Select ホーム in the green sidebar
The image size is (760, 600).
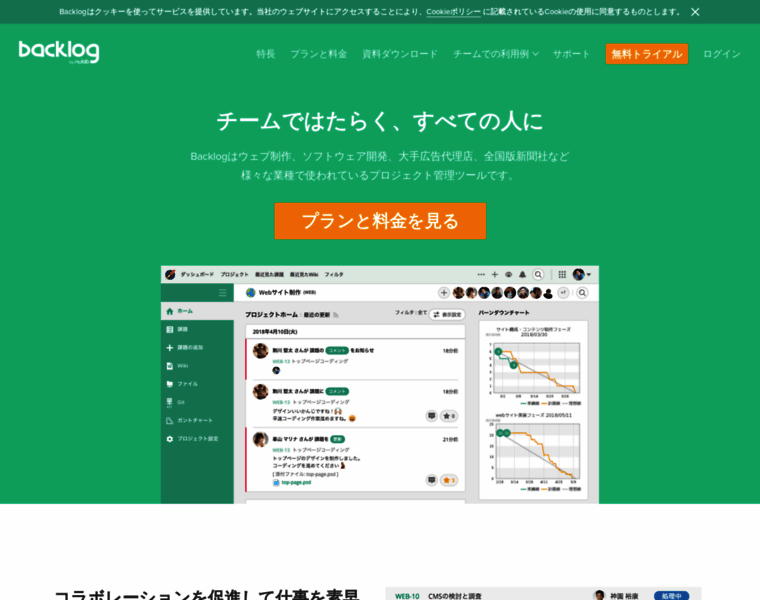[x=197, y=311]
